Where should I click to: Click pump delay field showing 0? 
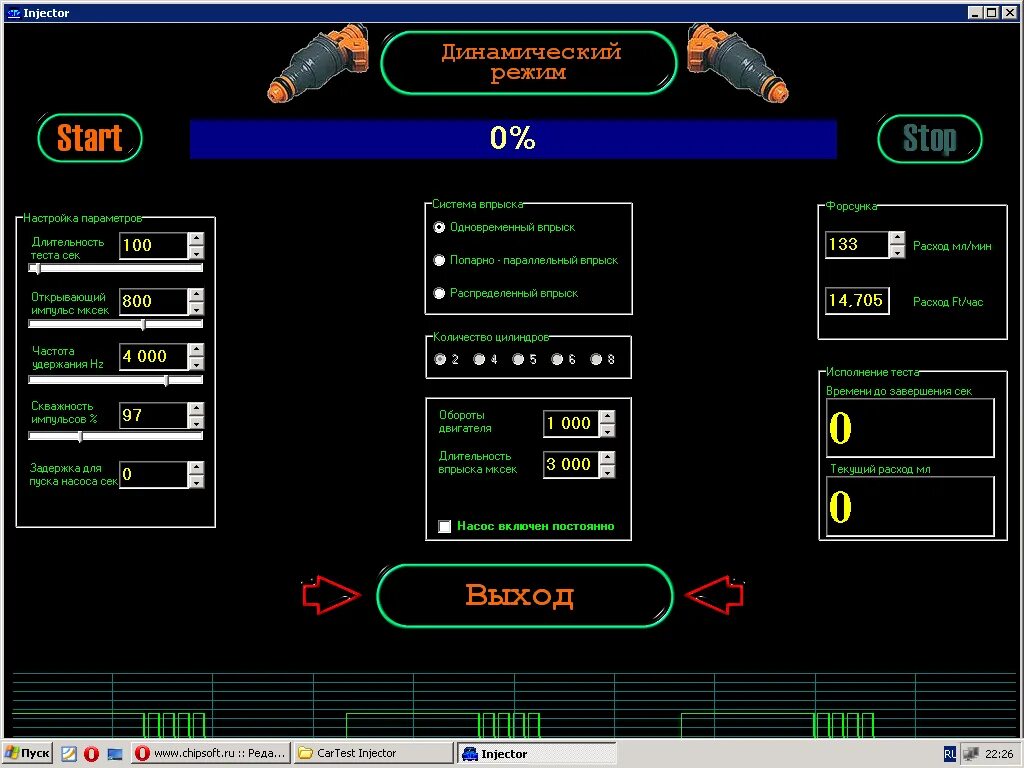[x=154, y=475]
